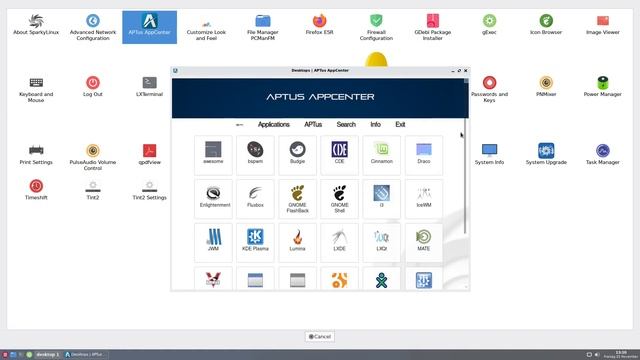Choose the Draco desktop tile
Viewport: 640px width, 360px height.
(424, 155)
